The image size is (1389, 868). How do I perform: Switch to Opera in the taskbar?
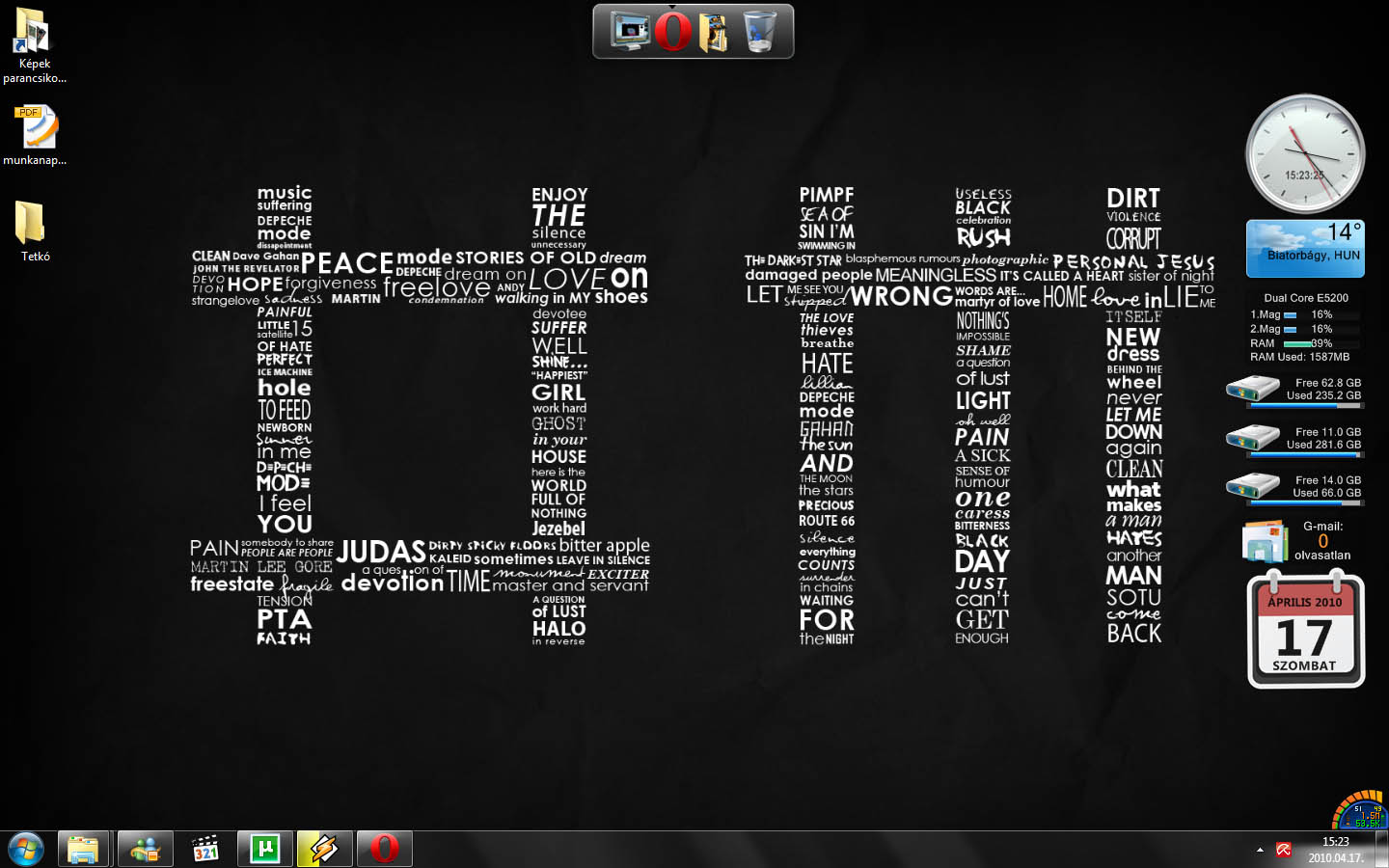385,850
